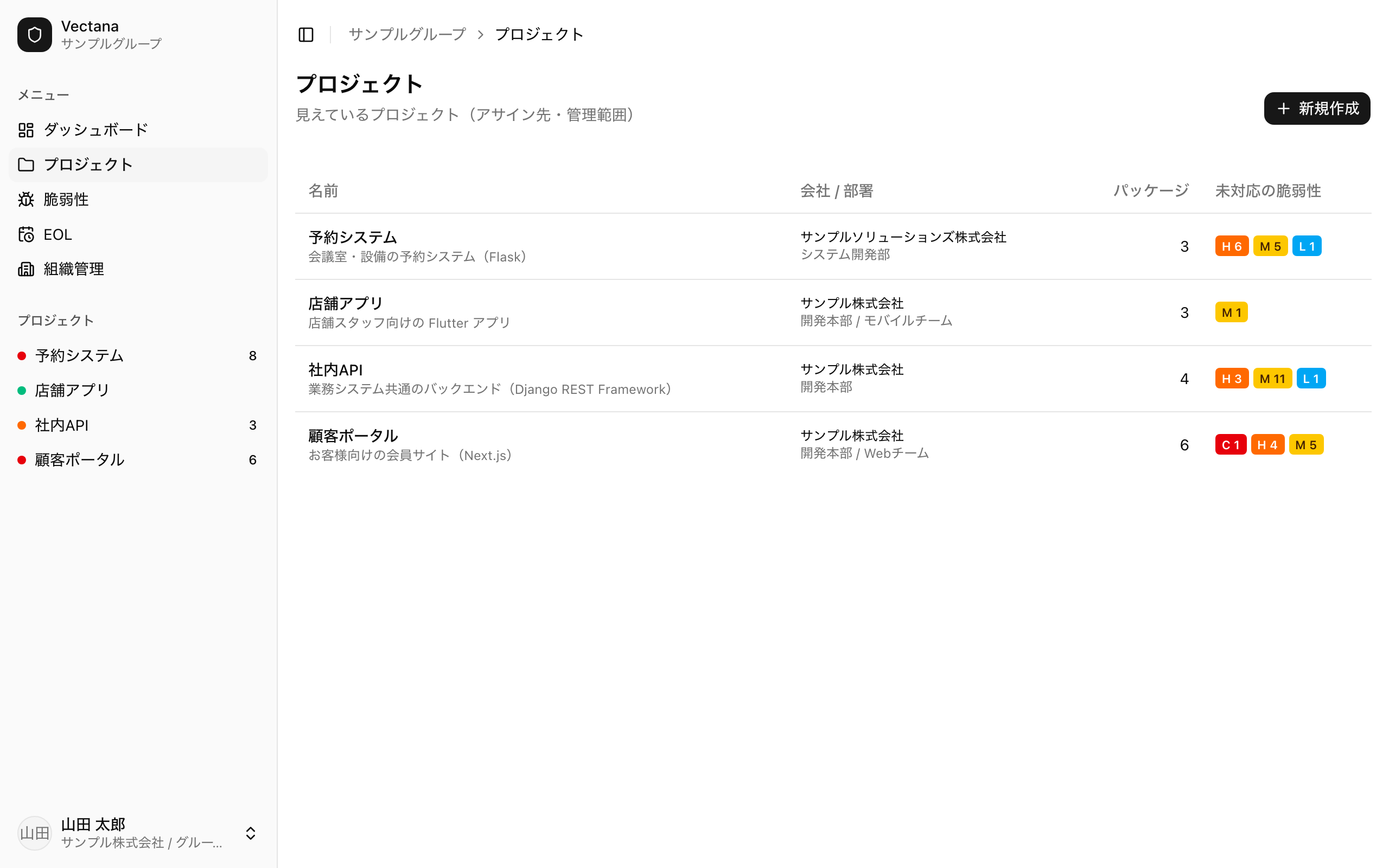
Task: Click the ダッシュボード grid icon
Action: 26,130
